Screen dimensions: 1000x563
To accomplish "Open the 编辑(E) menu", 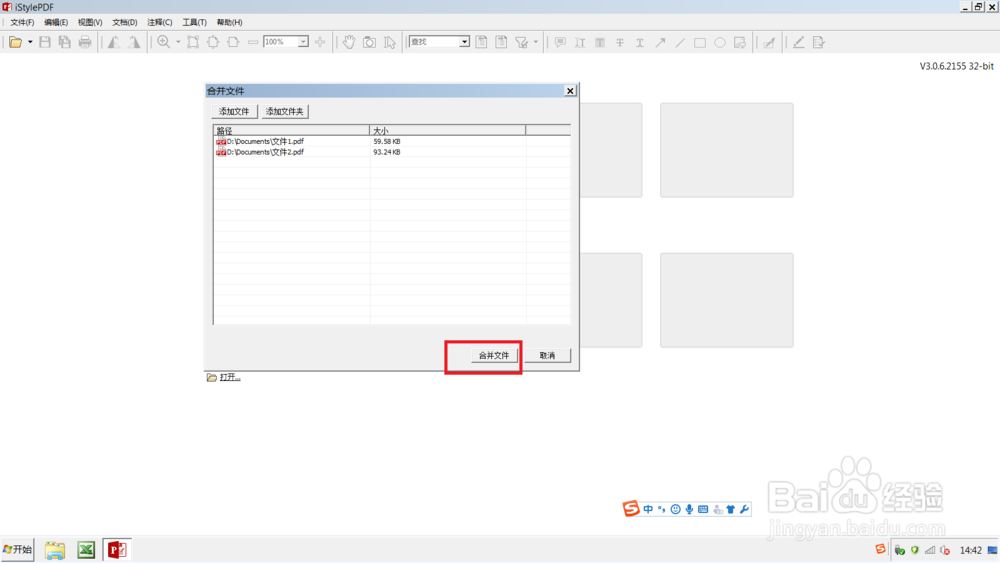I will tap(56, 22).
